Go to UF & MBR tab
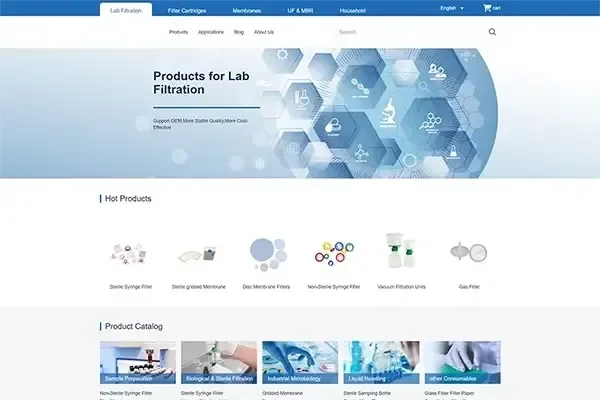 click(x=300, y=11)
